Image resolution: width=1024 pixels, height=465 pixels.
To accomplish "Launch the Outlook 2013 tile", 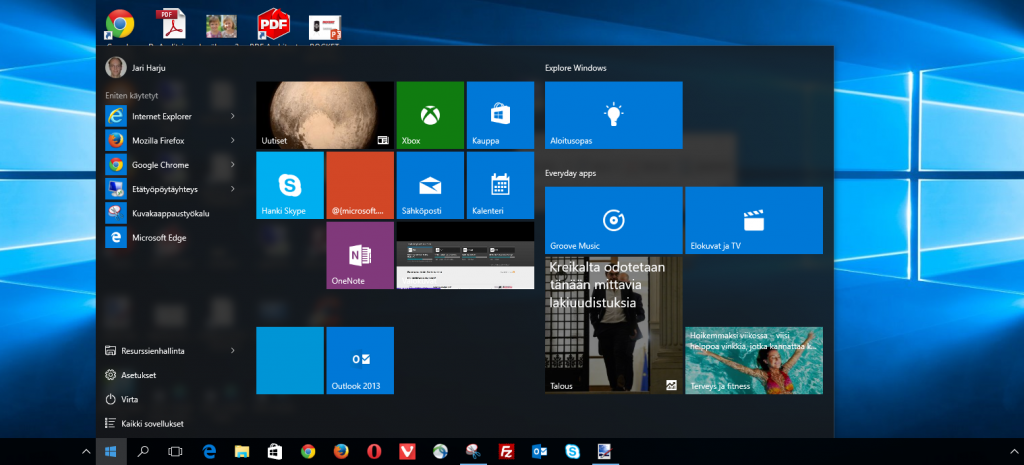I will click(360, 361).
